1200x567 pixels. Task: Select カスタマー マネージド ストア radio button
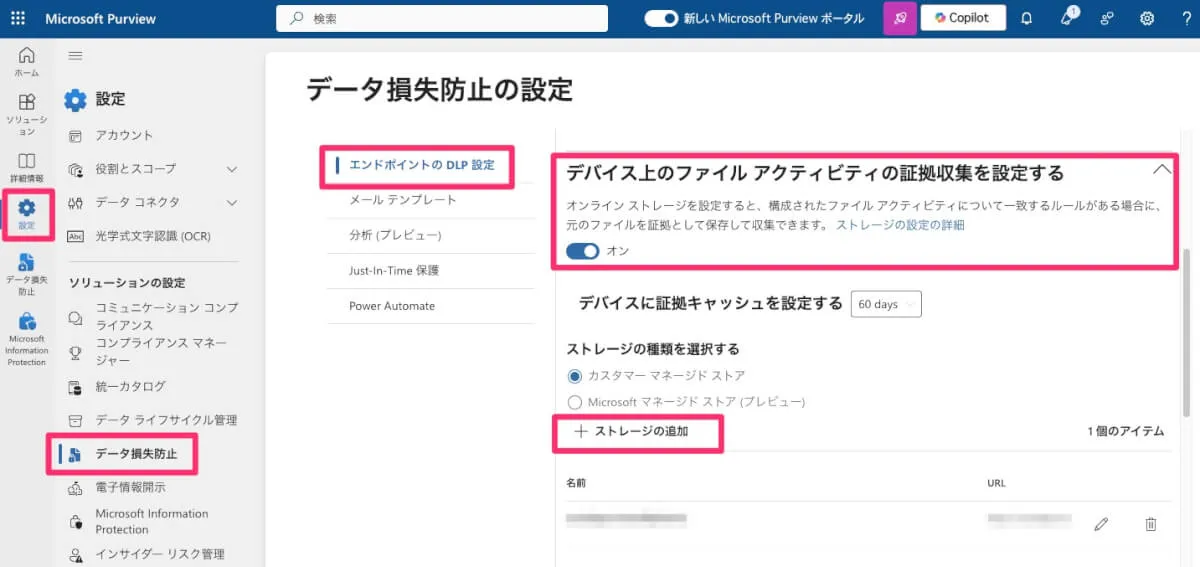574,376
